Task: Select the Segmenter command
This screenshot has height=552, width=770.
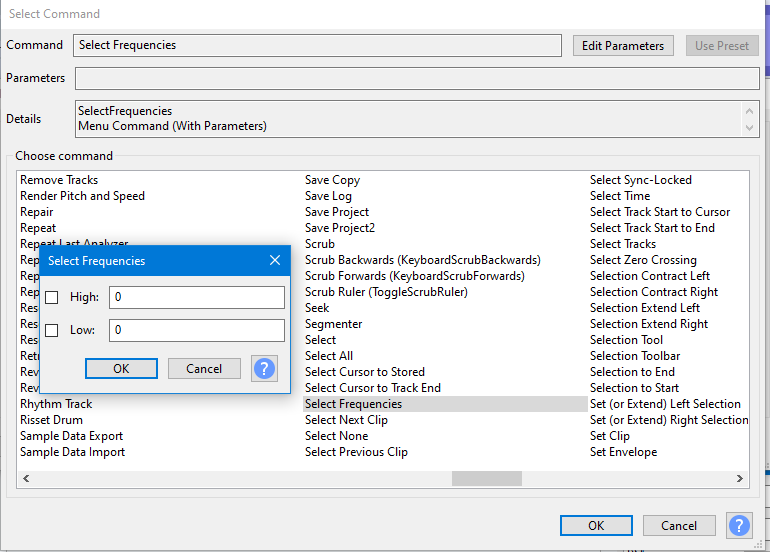Action: (x=333, y=324)
